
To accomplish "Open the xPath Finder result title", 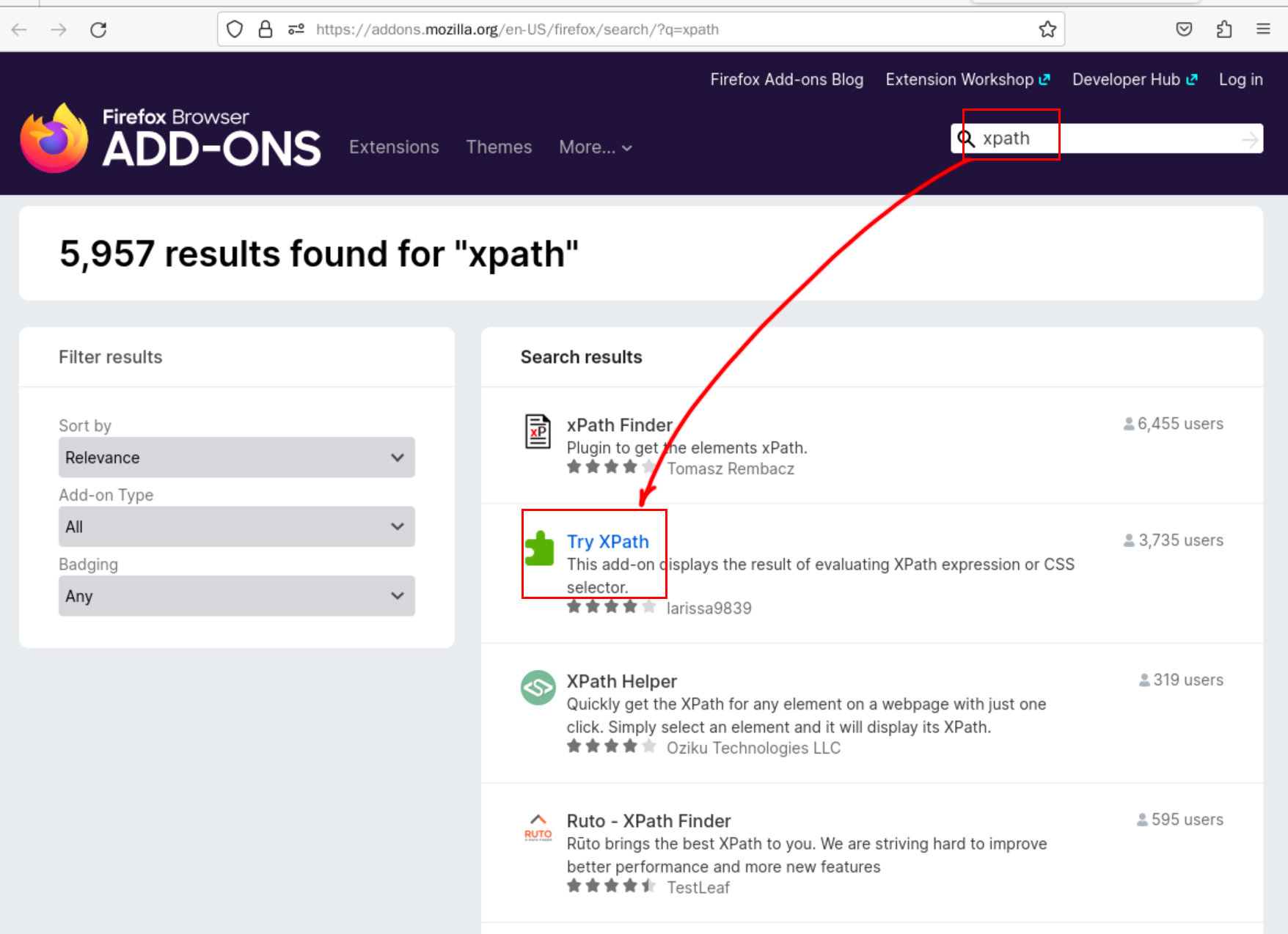I will tap(619, 425).
